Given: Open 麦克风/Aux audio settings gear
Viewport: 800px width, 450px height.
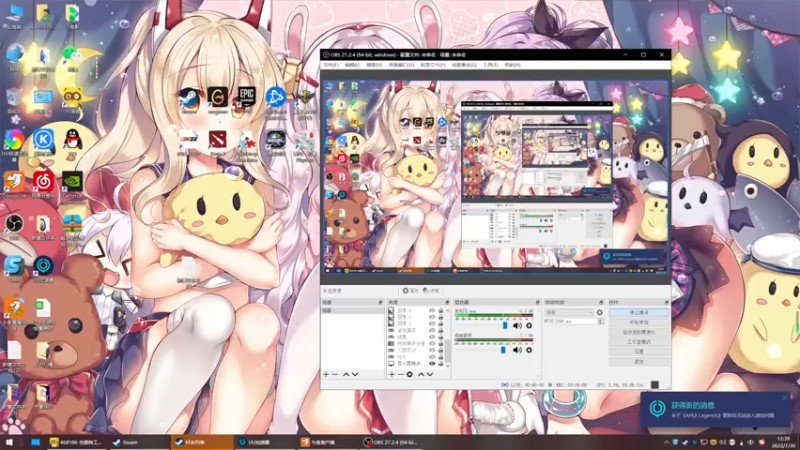Looking at the screenshot, I should pos(529,326).
